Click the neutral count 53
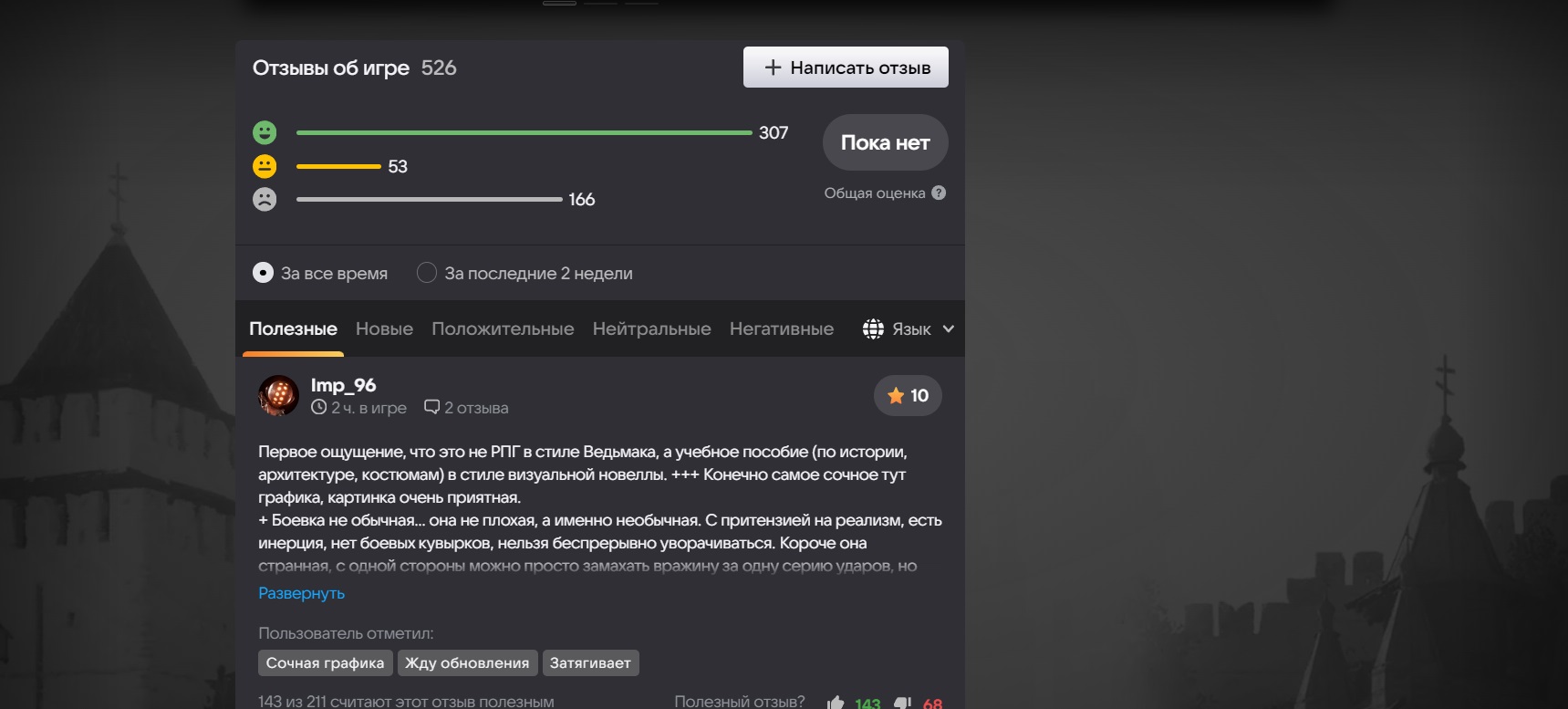The image size is (1568, 709). click(x=398, y=166)
